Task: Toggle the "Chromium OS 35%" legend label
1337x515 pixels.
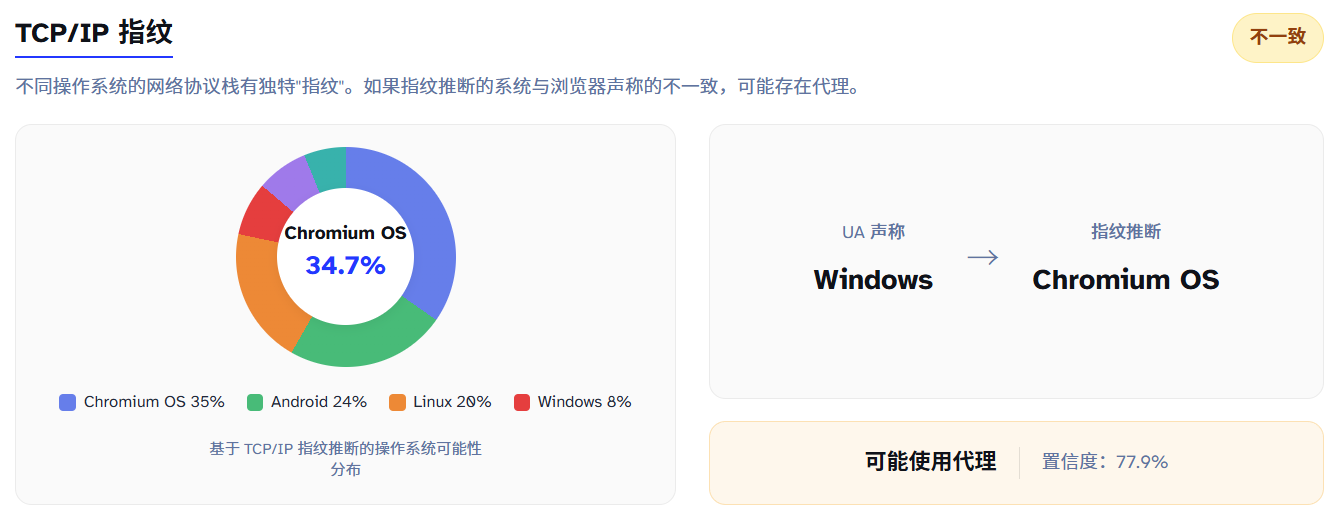Action: pos(154,402)
